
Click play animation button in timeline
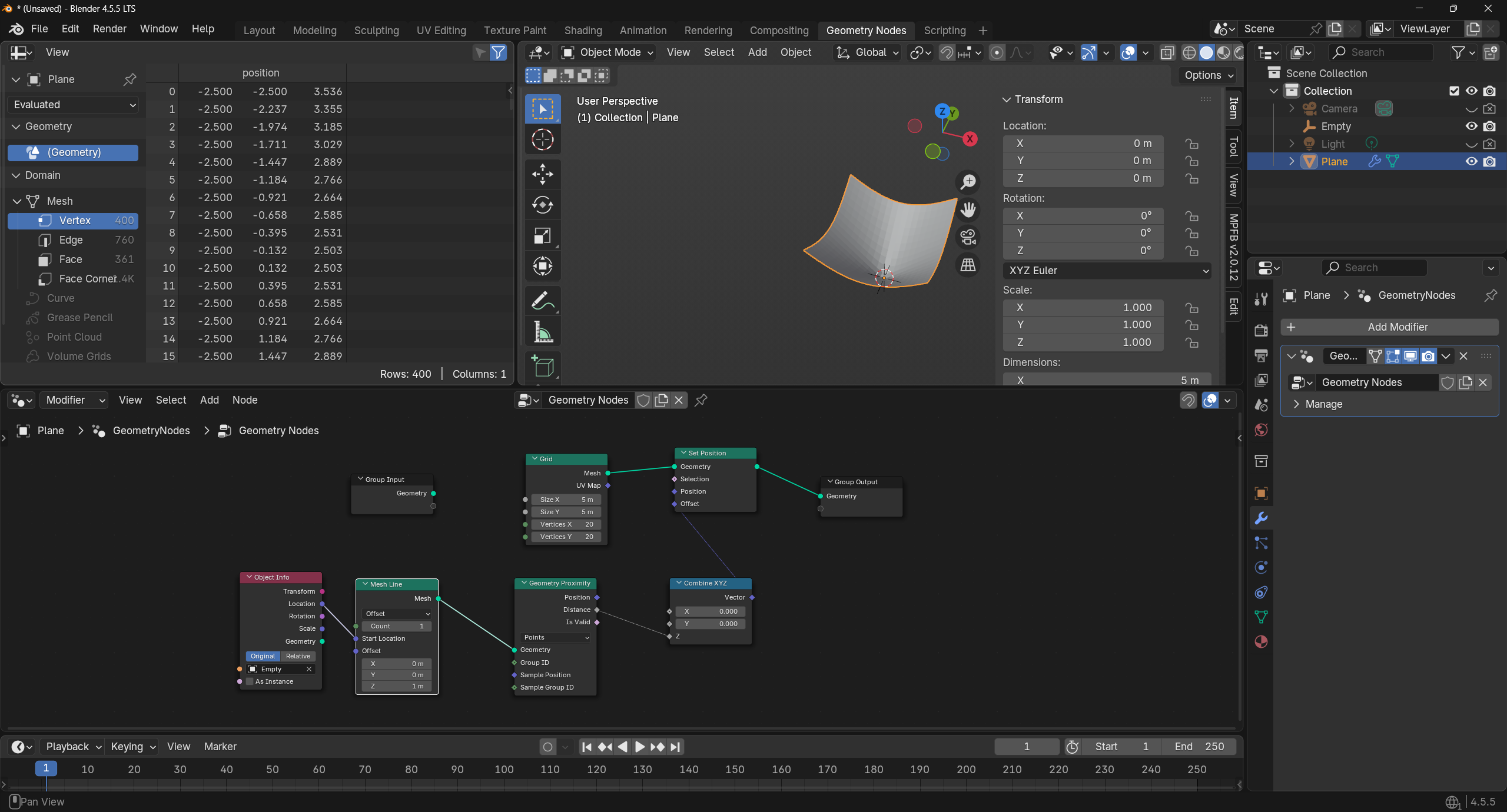[x=640, y=747]
